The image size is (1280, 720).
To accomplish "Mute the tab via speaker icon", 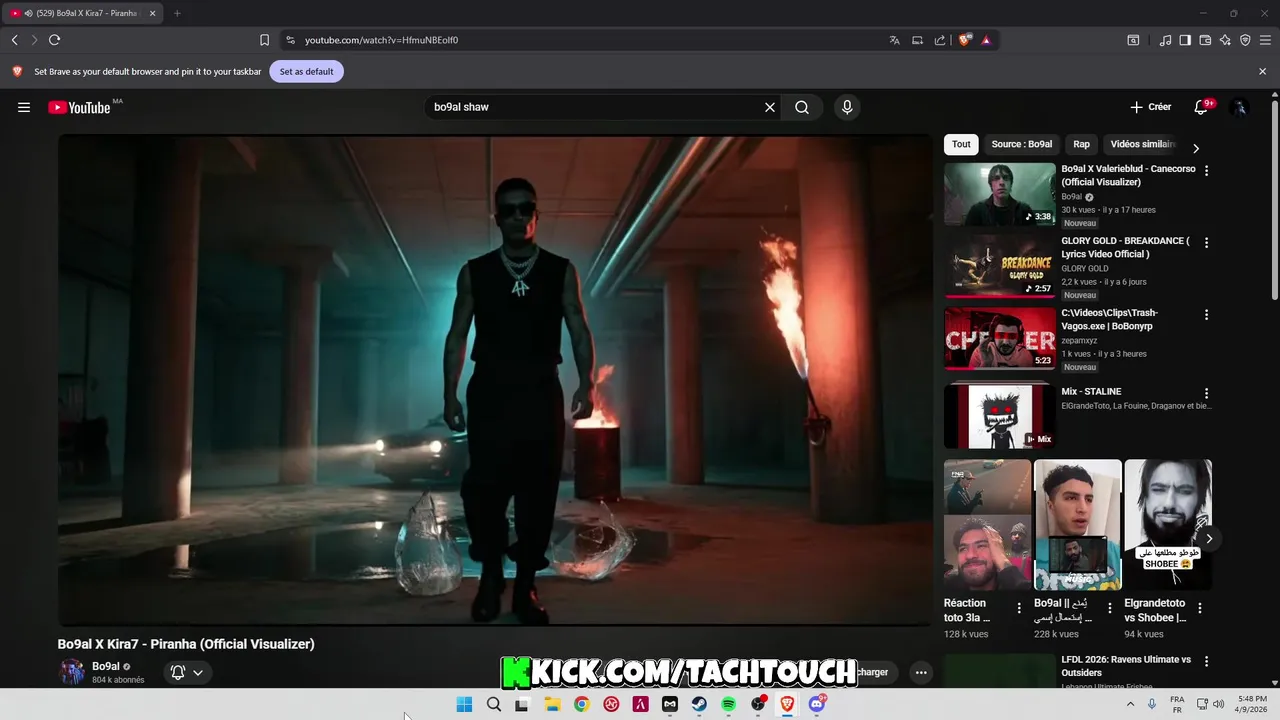I will [28, 13].
